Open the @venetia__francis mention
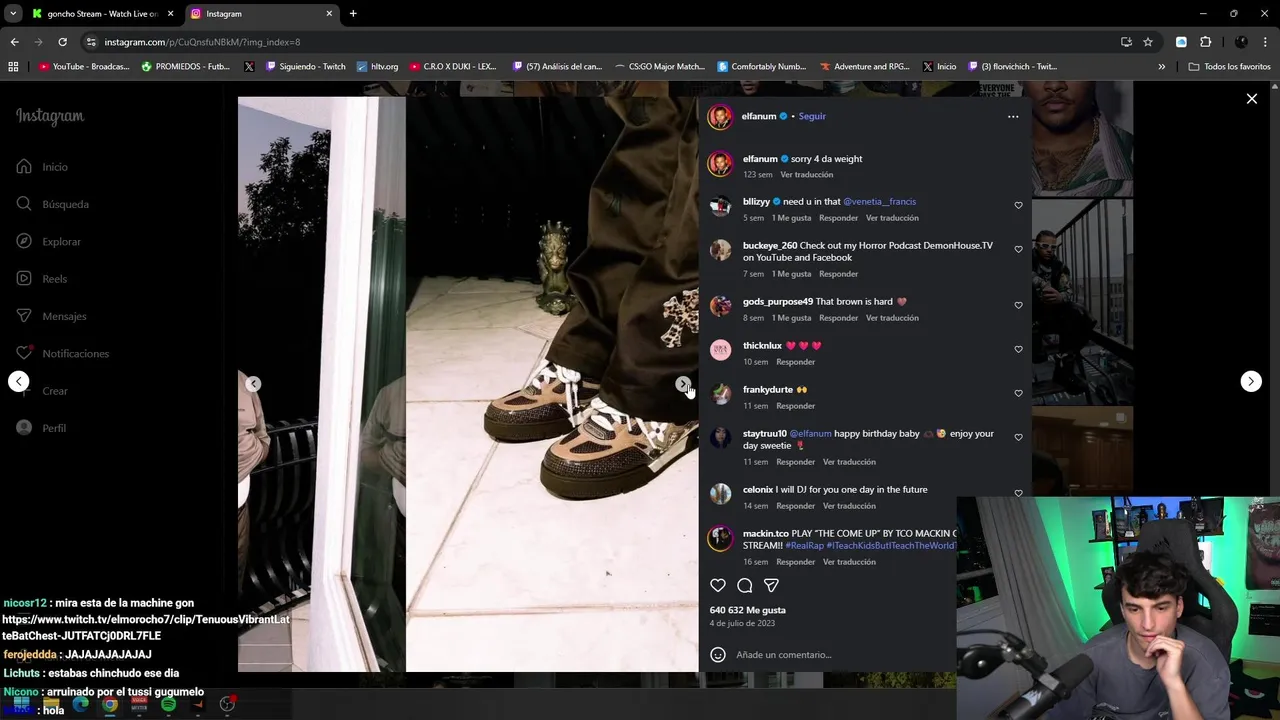The height and width of the screenshot is (720, 1280). pyautogui.click(x=879, y=201)
